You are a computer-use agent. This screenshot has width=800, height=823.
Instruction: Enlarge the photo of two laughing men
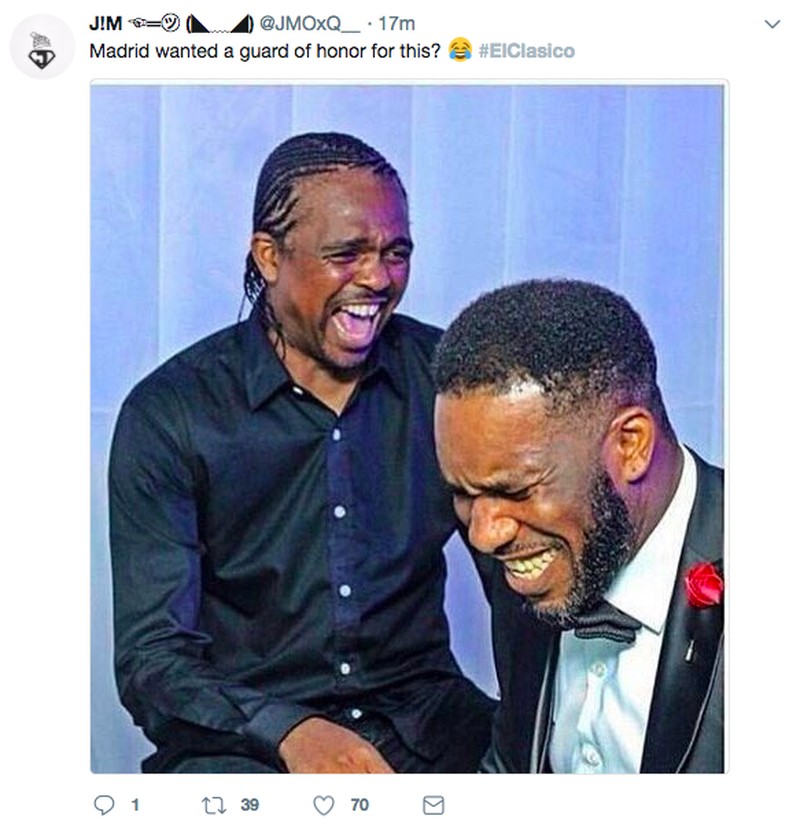408,428
